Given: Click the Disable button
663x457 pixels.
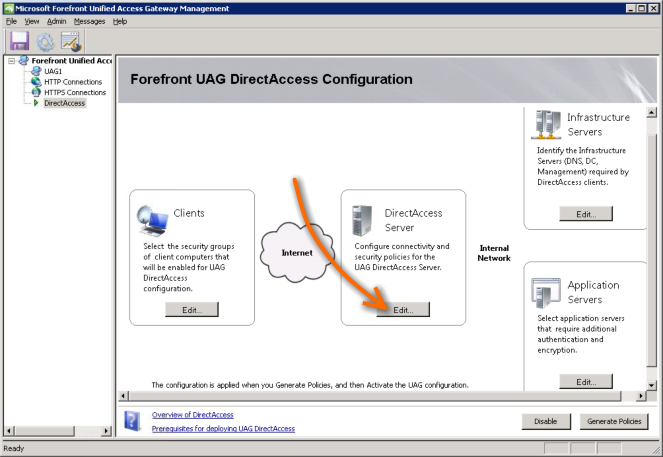Looking at the screenshot, I should [546, 421].
